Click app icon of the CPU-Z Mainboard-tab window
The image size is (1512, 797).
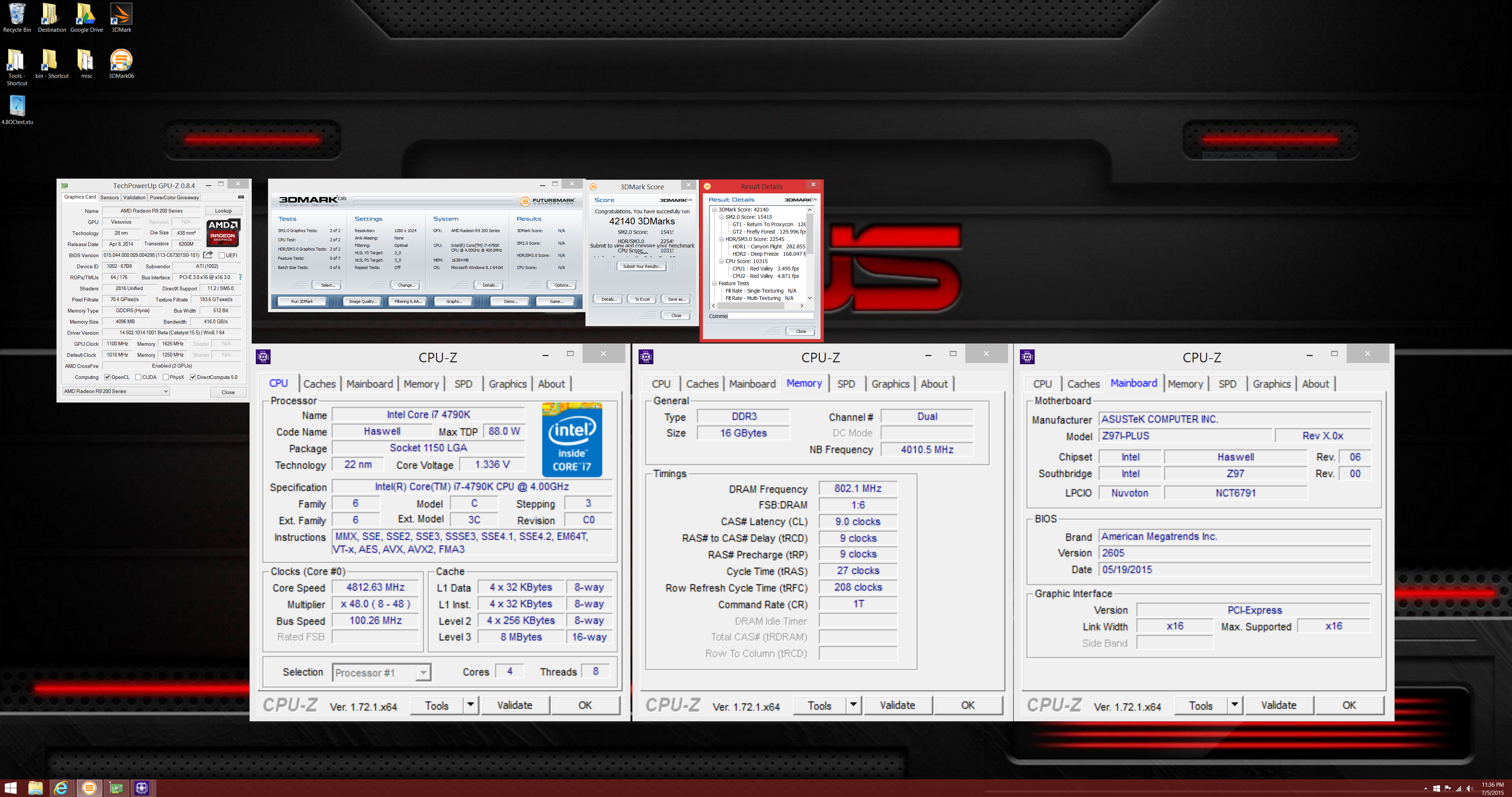point(1028,356)
